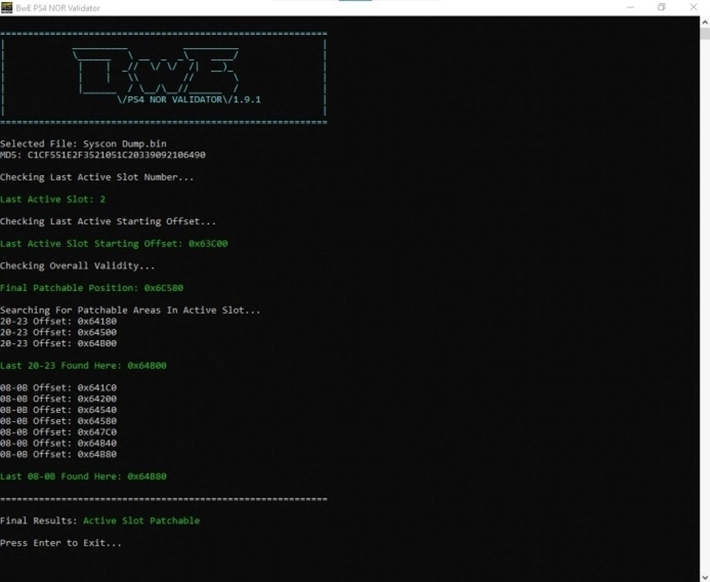Click the 'Selected File: Syscon Dump.bin' line

coord(83,144)
